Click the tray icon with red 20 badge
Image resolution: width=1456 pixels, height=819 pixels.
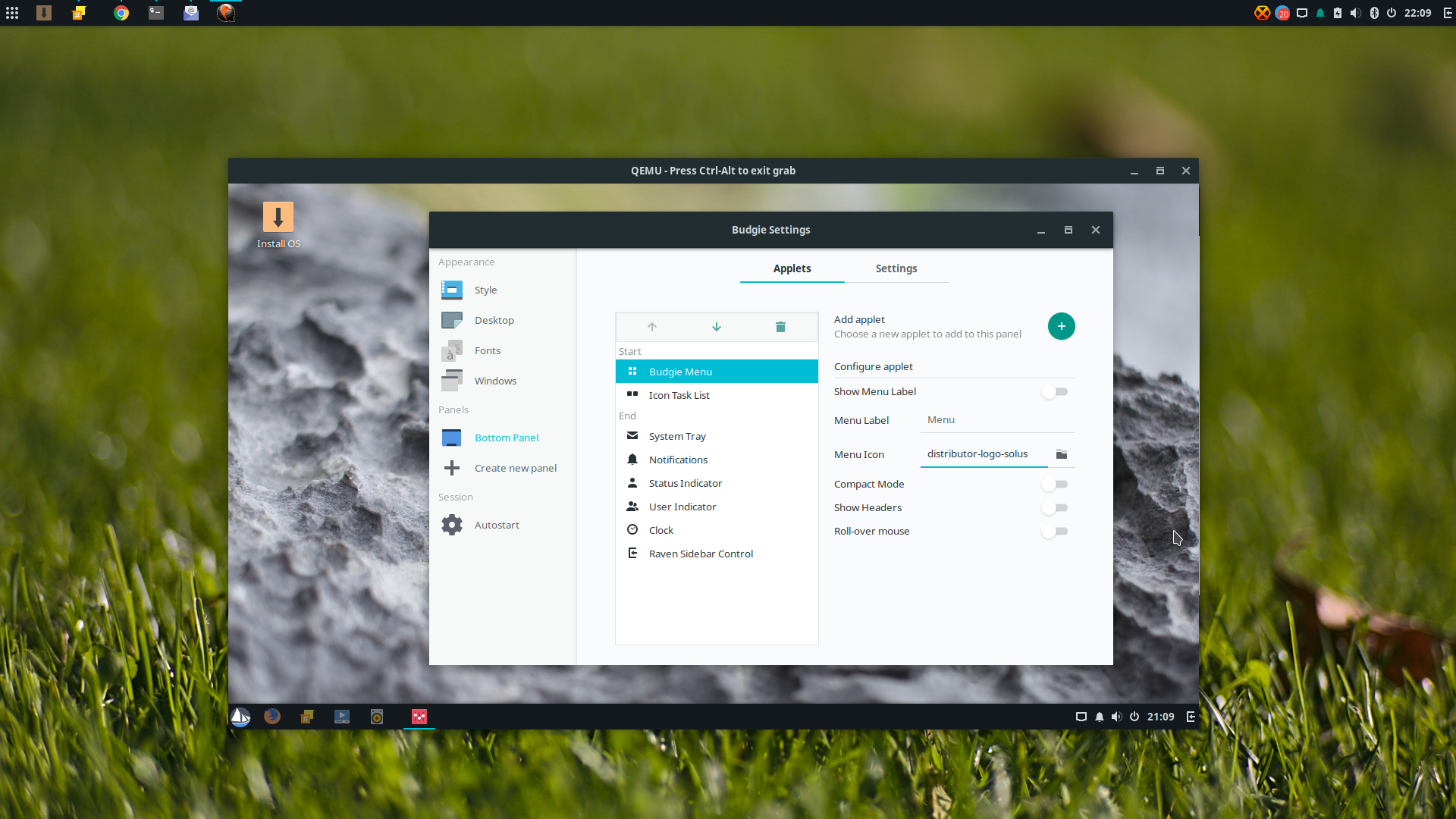[x=1282, y=13]
